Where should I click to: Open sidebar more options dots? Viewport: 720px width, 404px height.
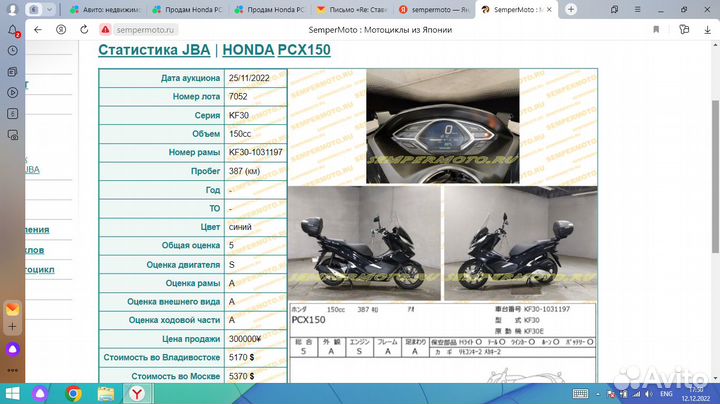click(12, 370)
